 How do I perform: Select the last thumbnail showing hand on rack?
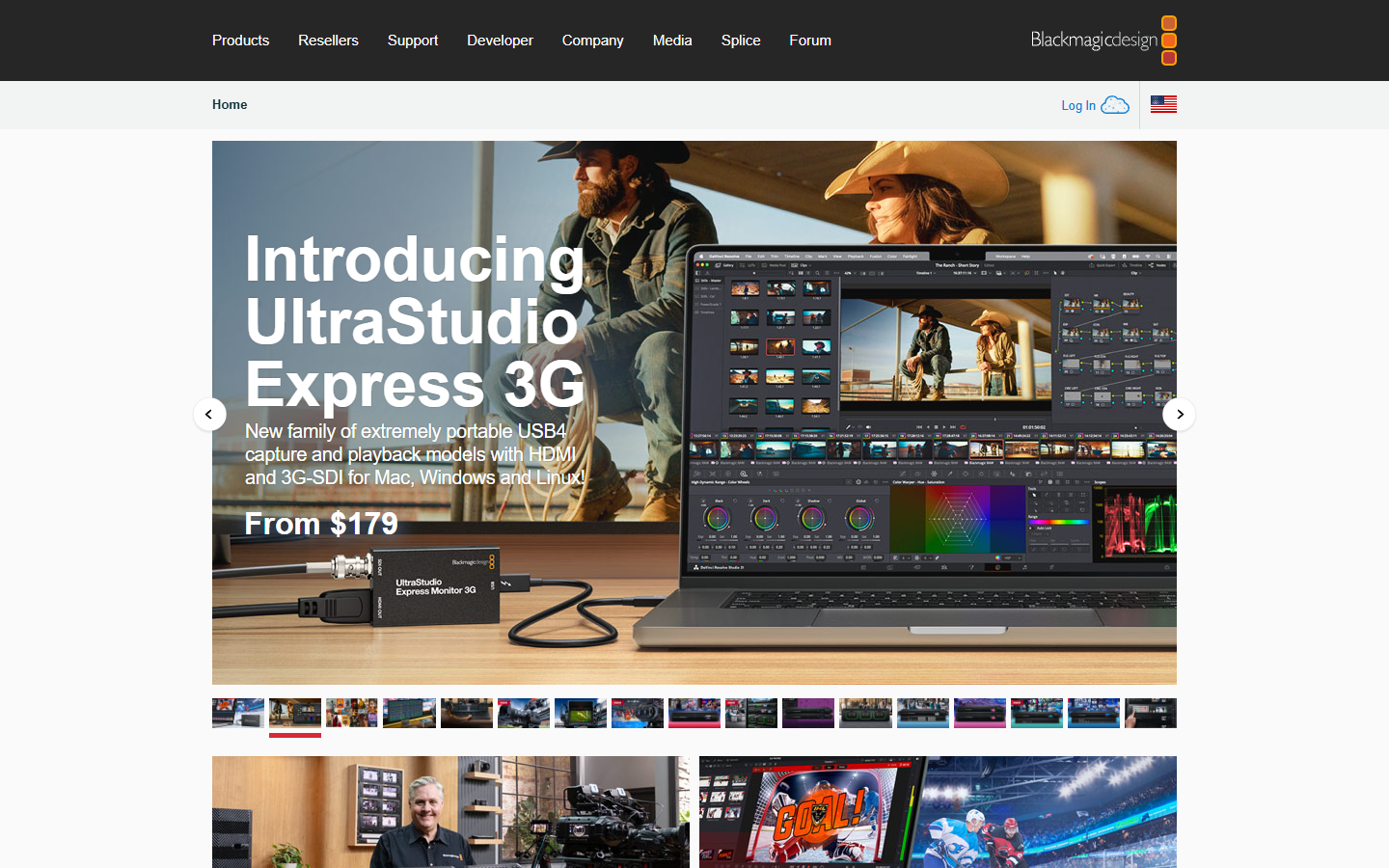[1151, 713]
